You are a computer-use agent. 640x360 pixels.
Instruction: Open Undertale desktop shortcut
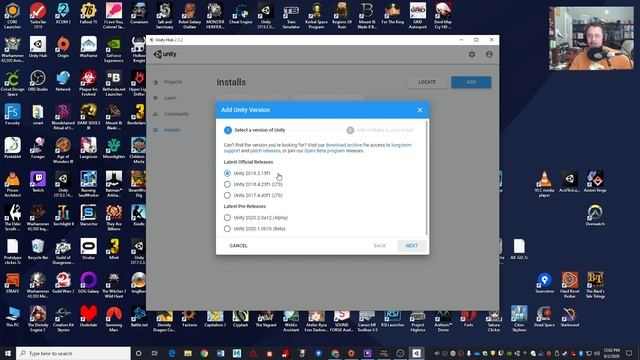tap(88, 316)
